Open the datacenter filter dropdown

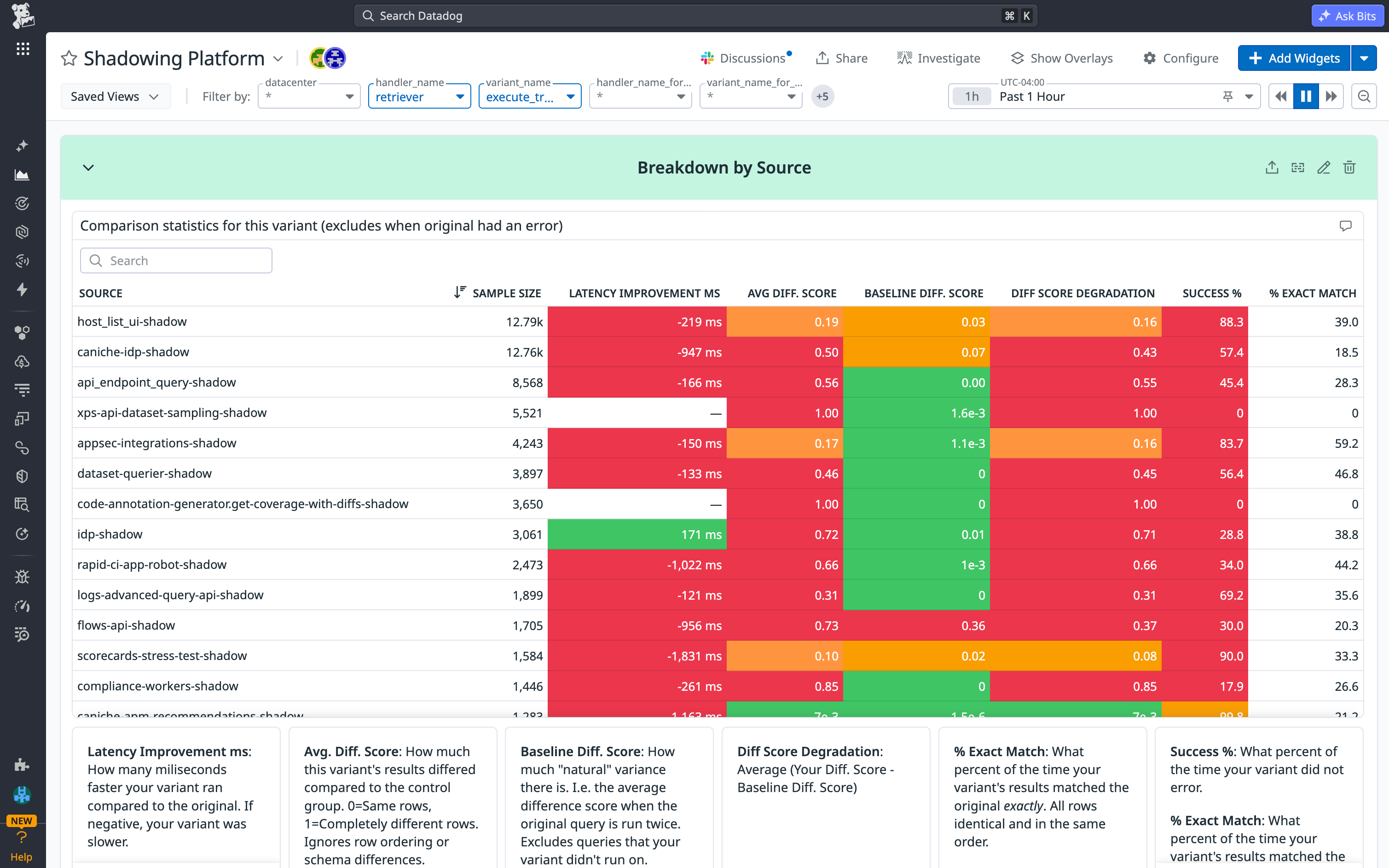(x=309, y=97)
